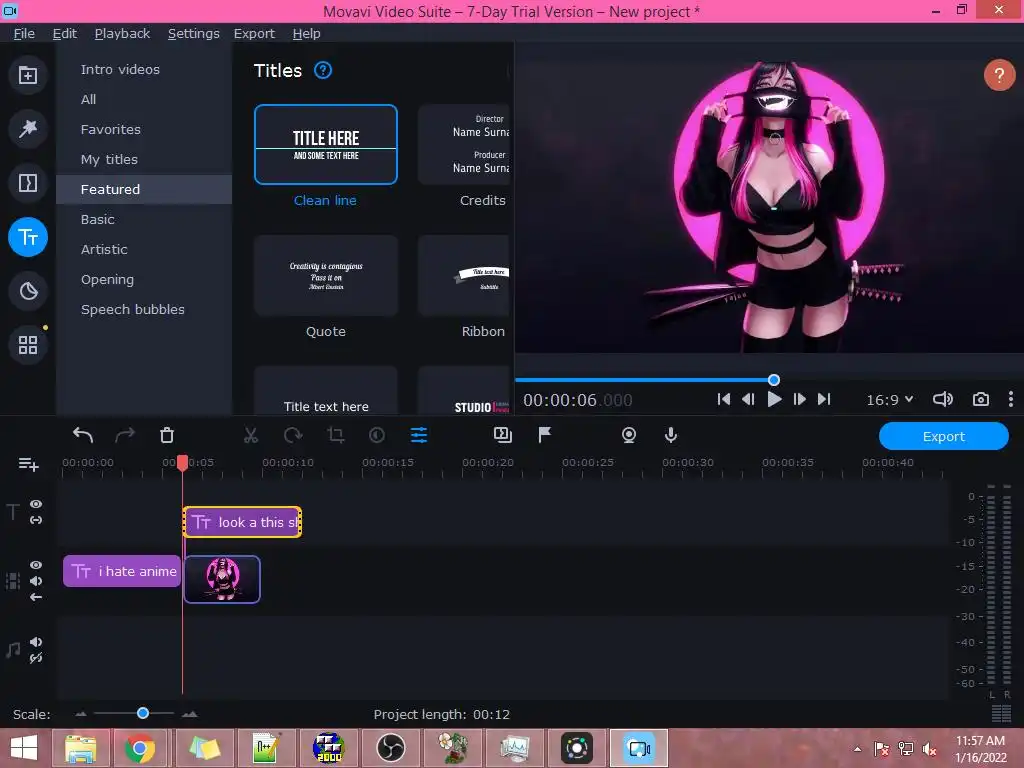This screenshot has width=1024, height=768.
Task: Toggle visibility of the titles track
Action: [36, 504]
